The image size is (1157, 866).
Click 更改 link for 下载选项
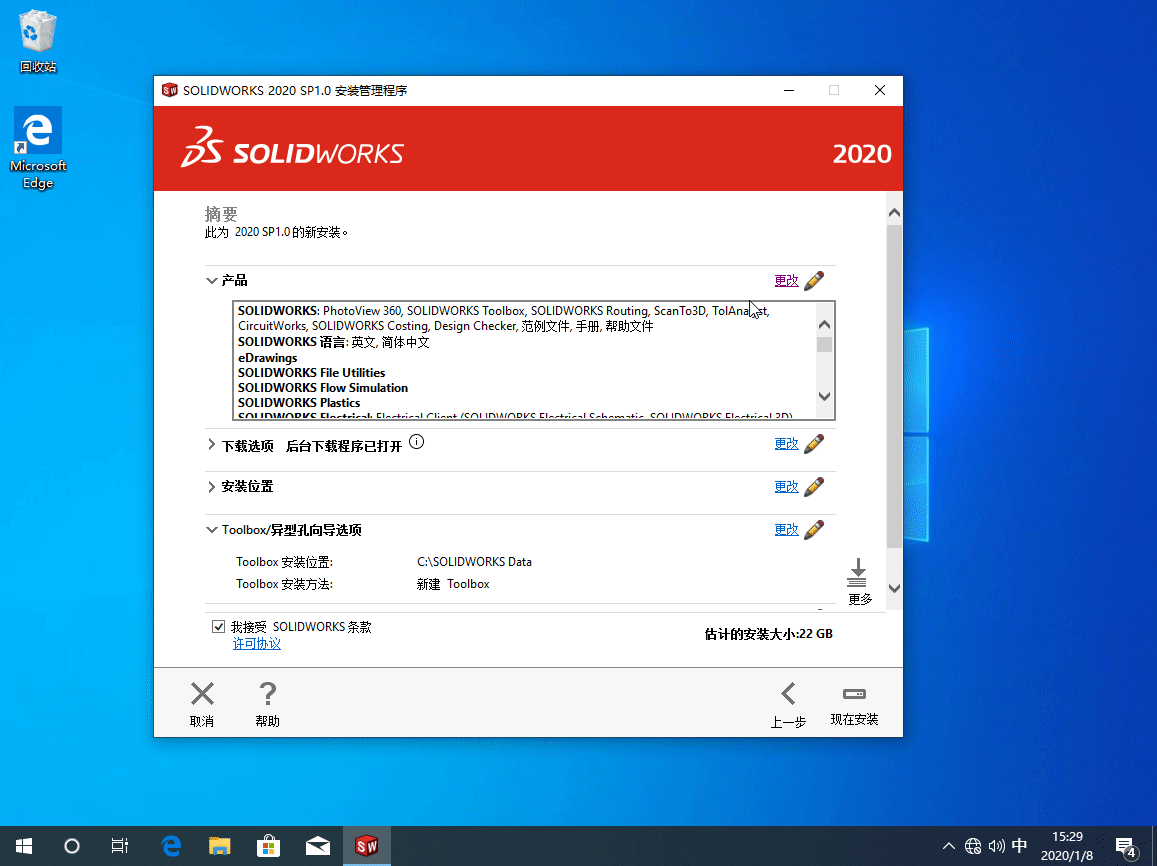click(x=787, y=443)
